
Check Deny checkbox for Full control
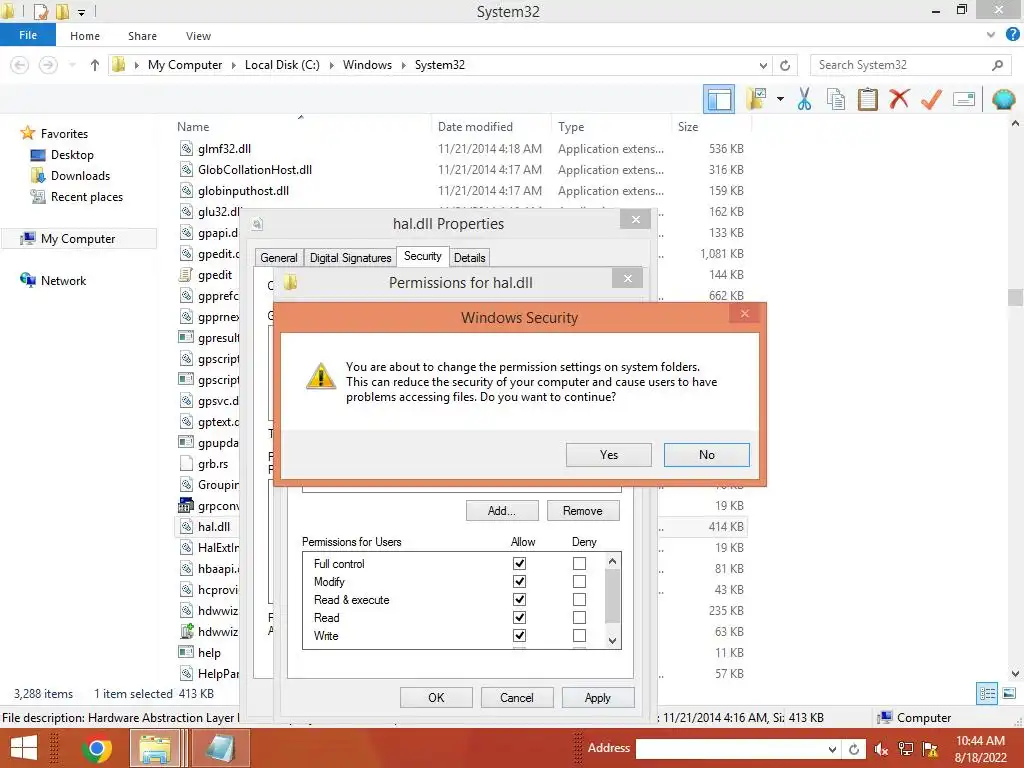(x=579, y=564)
